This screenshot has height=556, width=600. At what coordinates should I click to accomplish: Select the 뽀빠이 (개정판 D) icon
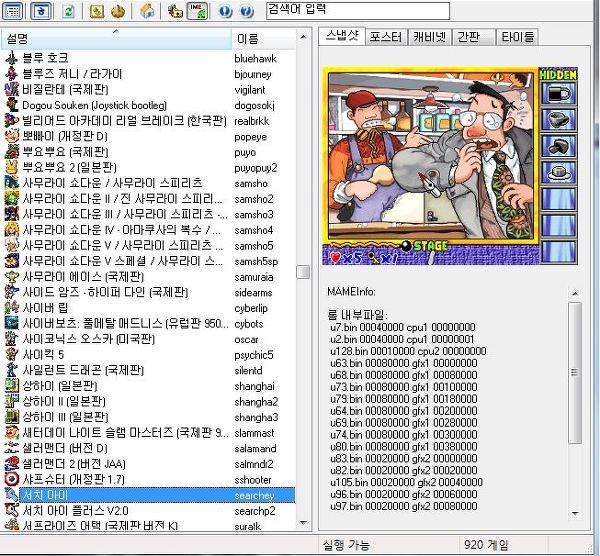click(x=11, y=136)
